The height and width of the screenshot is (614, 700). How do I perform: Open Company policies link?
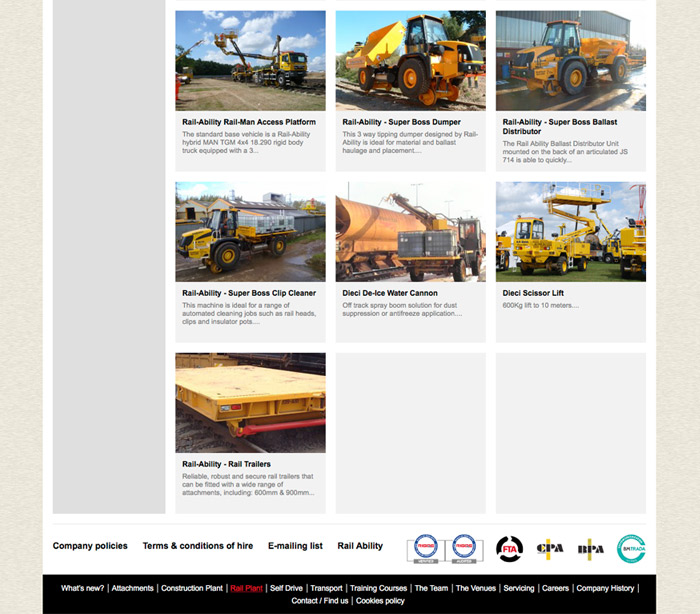click(x=90, y=546)
